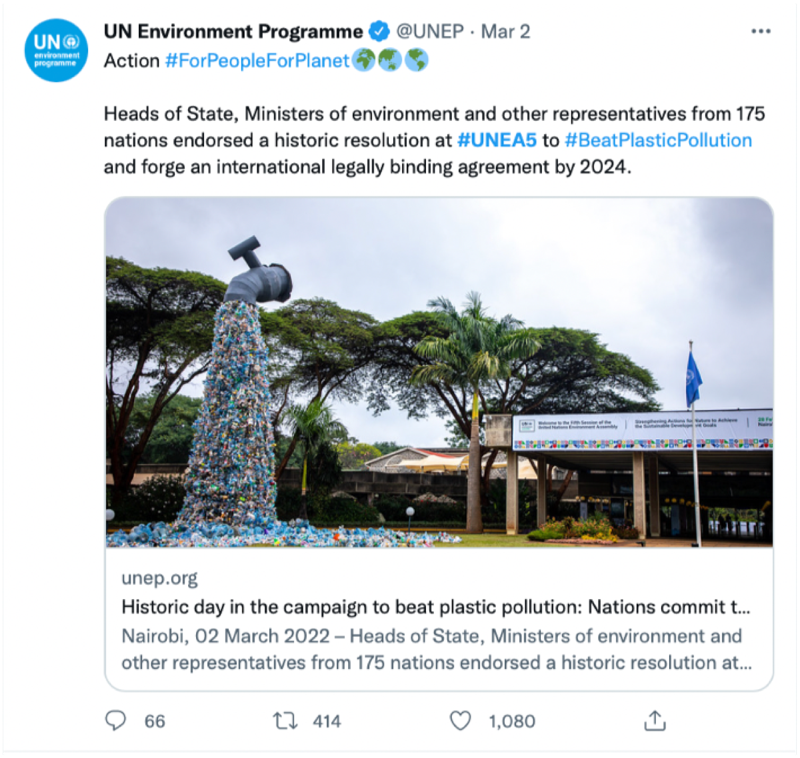Click the reply speech bubble icon
The width and height of the screenshot is (800, 758).
[x=117, y=720]
